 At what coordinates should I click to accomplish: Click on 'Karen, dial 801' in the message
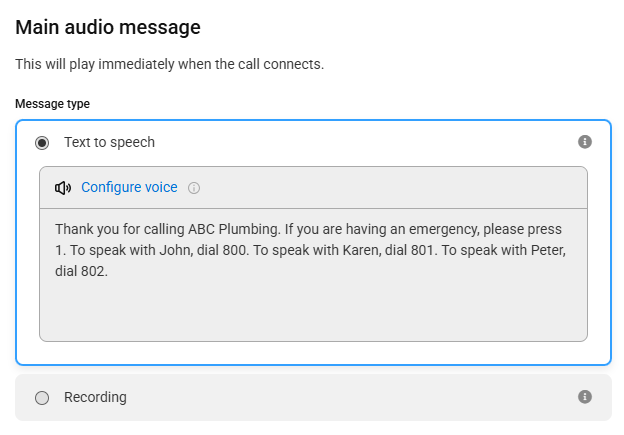389,250
